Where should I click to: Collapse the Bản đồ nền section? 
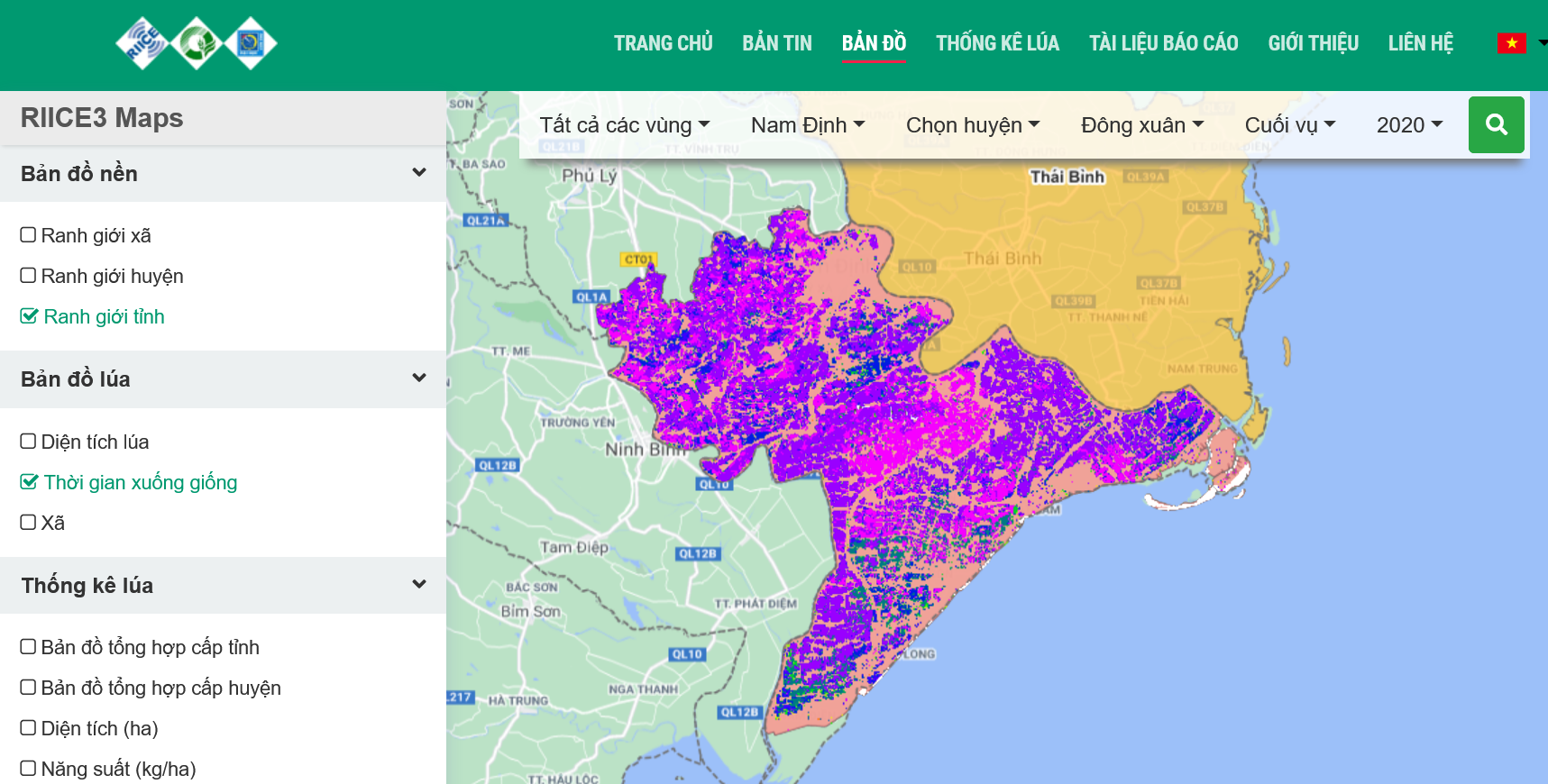pyautogui.click(x=418, y=173)
